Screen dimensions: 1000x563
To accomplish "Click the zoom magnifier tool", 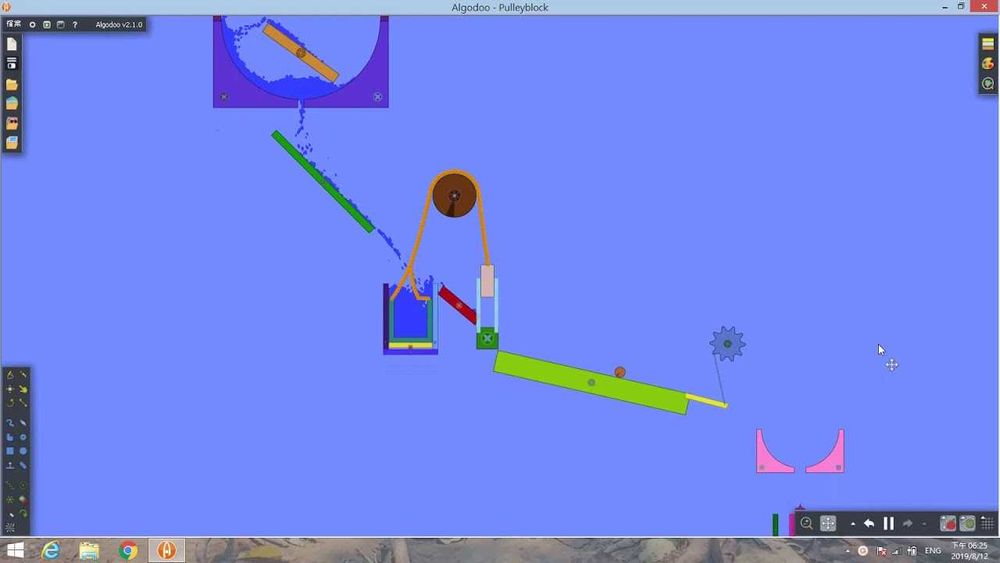I will 806,523.
